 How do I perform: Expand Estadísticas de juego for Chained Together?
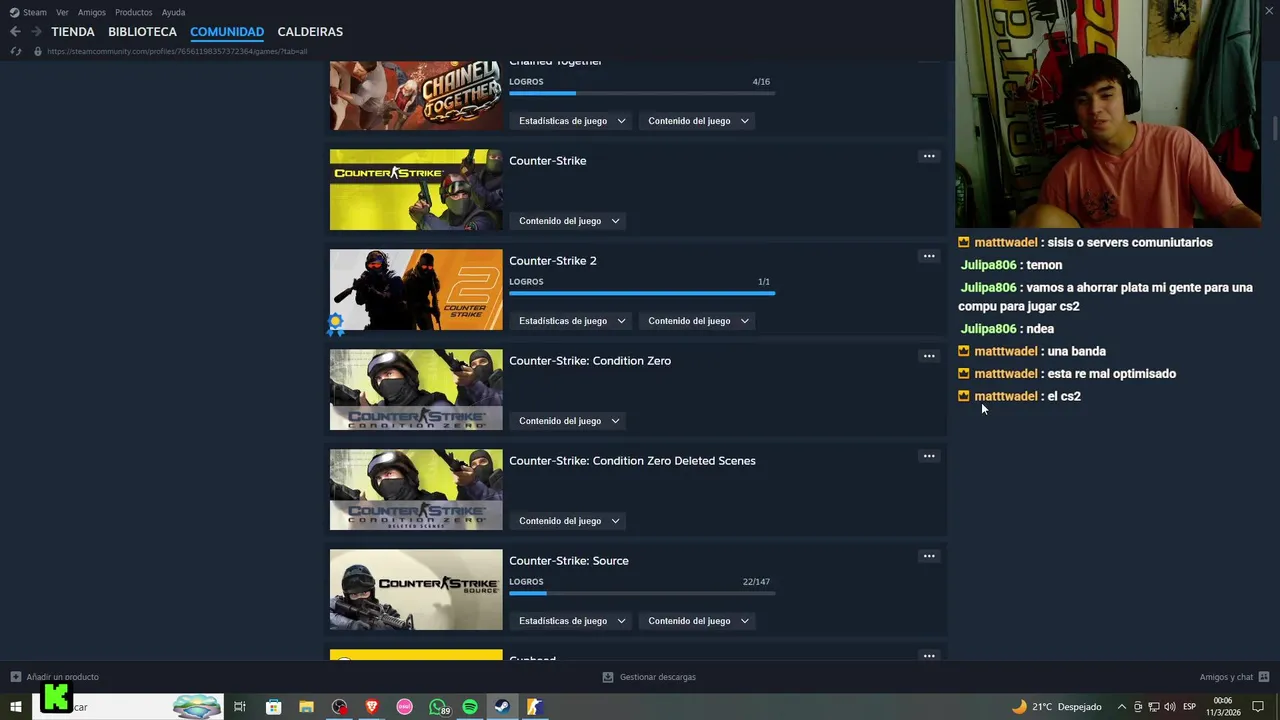[572, 121]
